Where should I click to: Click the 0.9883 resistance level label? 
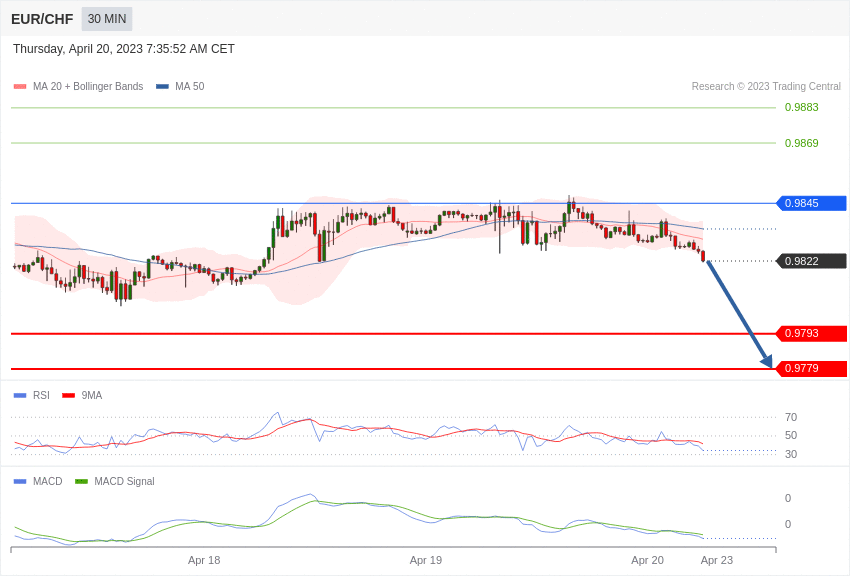[x=801, y=107]
